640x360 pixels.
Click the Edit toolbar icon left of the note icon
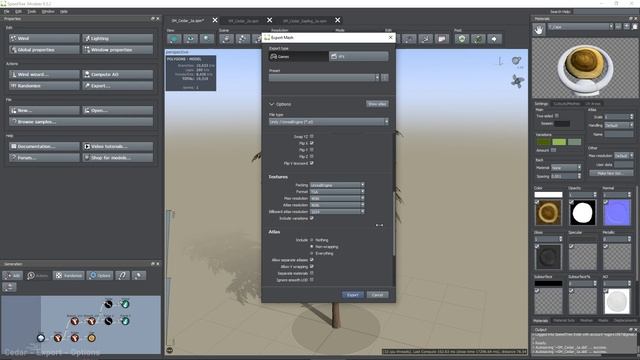click(425, 39)
